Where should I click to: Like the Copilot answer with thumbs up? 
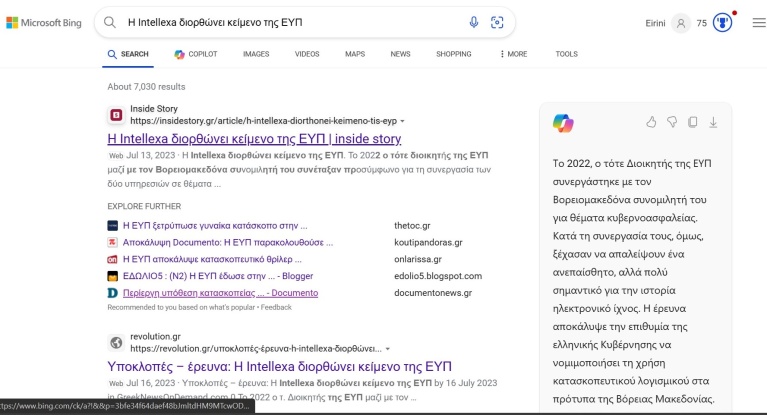pyautogui.click(x=651, y=122)
